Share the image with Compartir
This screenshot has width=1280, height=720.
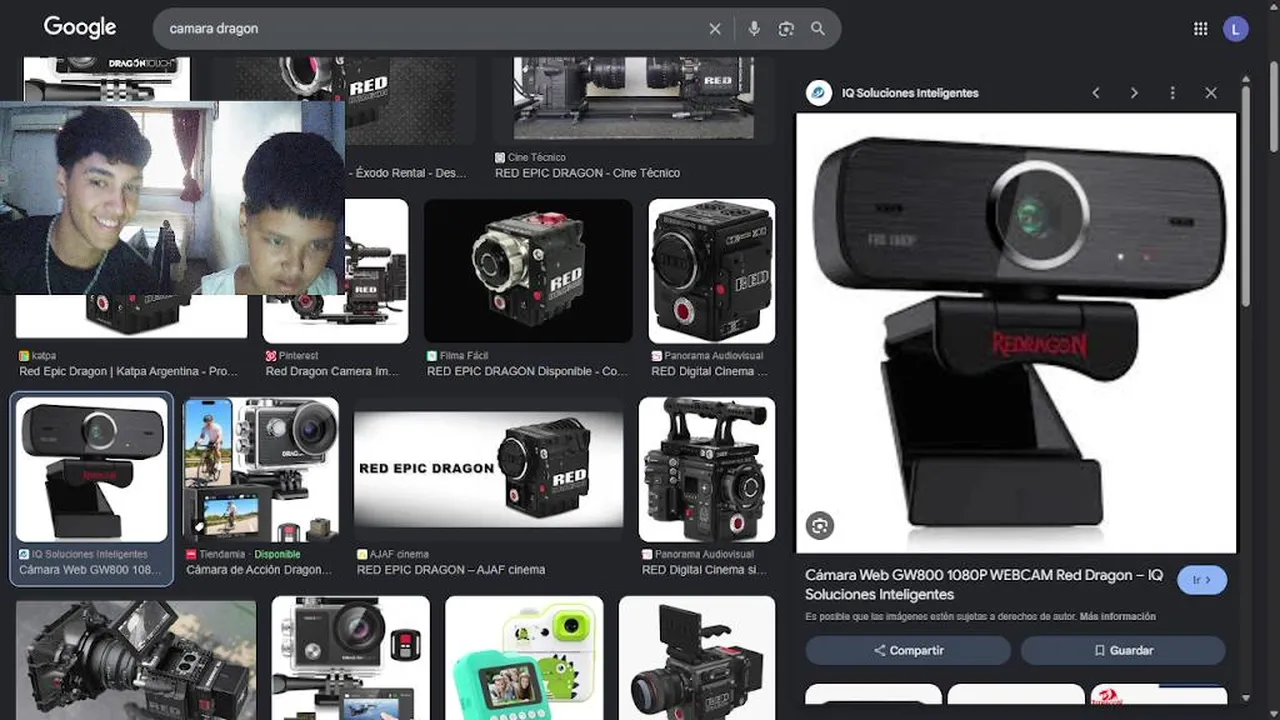tap(908, 650)
